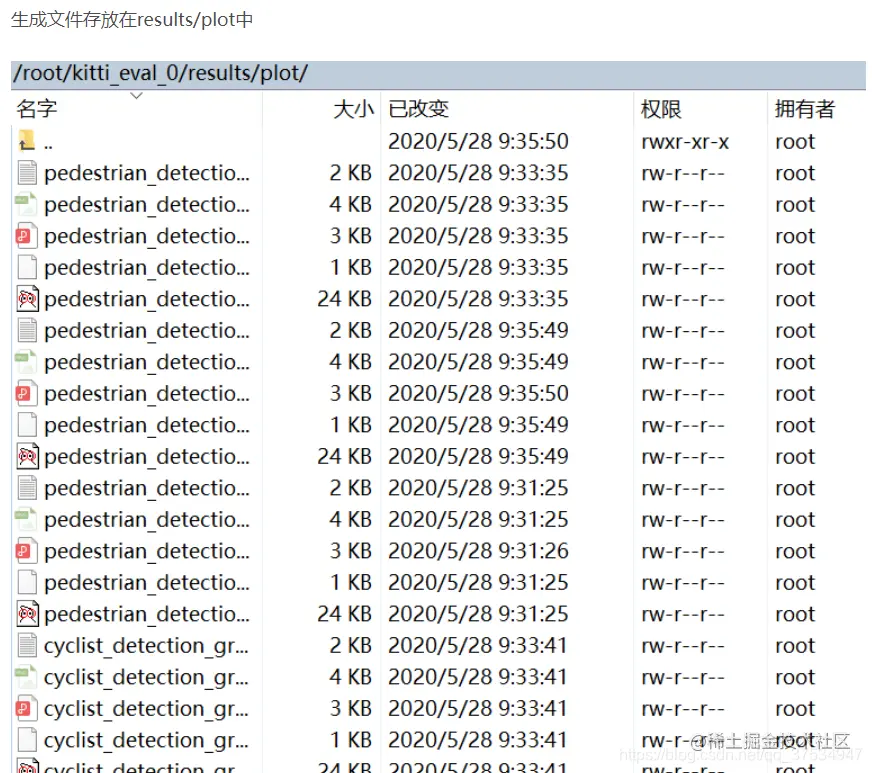
Task: Select cyclist_detection_gr... name in 3 KB row
Action: [146, 710]
